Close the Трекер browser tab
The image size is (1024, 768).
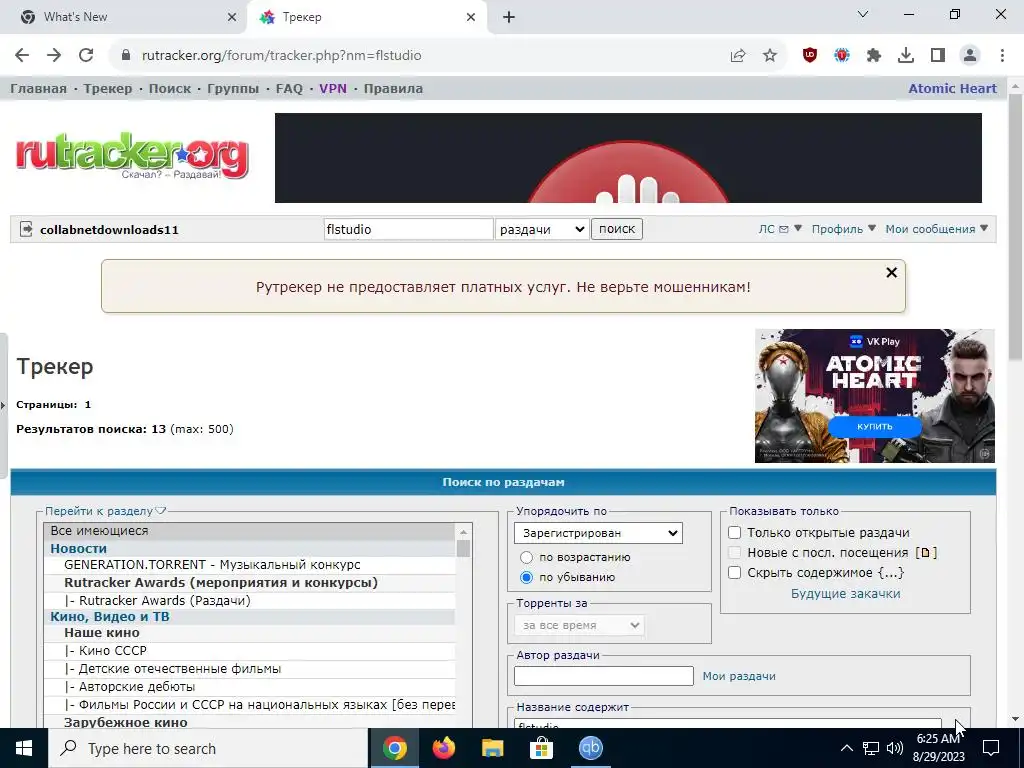pos(471,17)
